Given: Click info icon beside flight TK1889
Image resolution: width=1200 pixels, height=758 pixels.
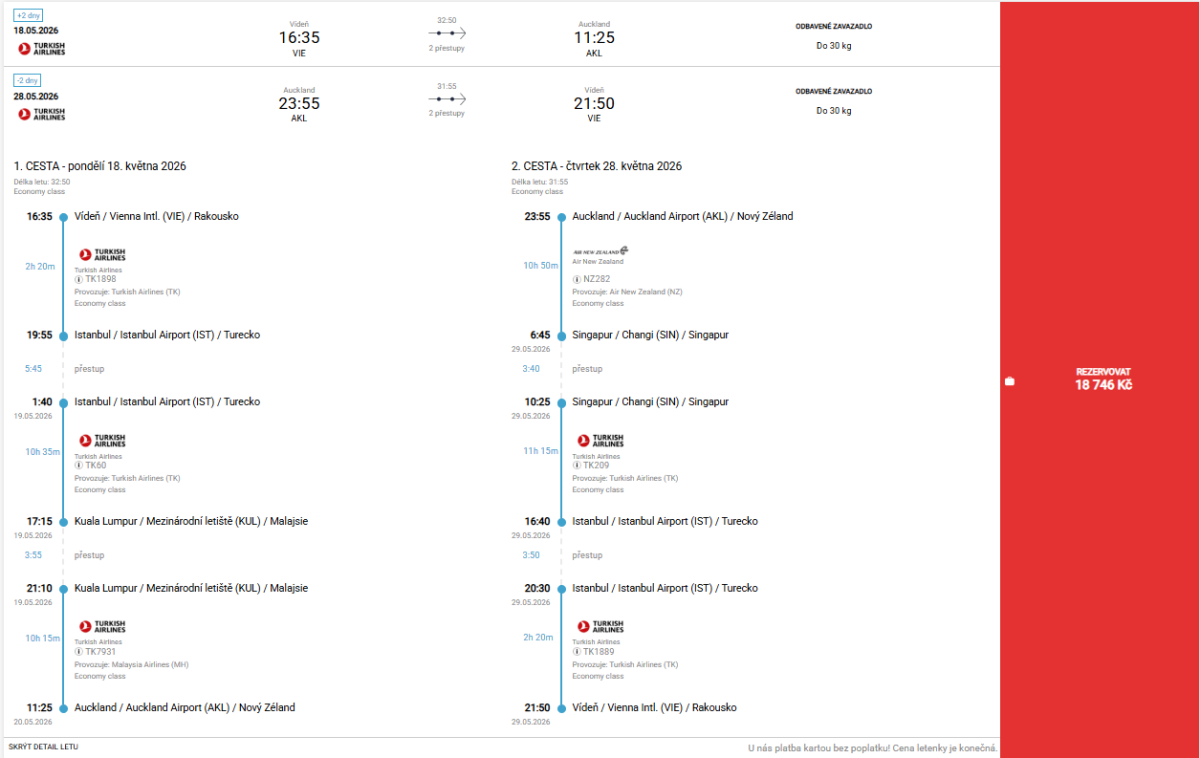Looking at the screenshot, I should 577,652.
